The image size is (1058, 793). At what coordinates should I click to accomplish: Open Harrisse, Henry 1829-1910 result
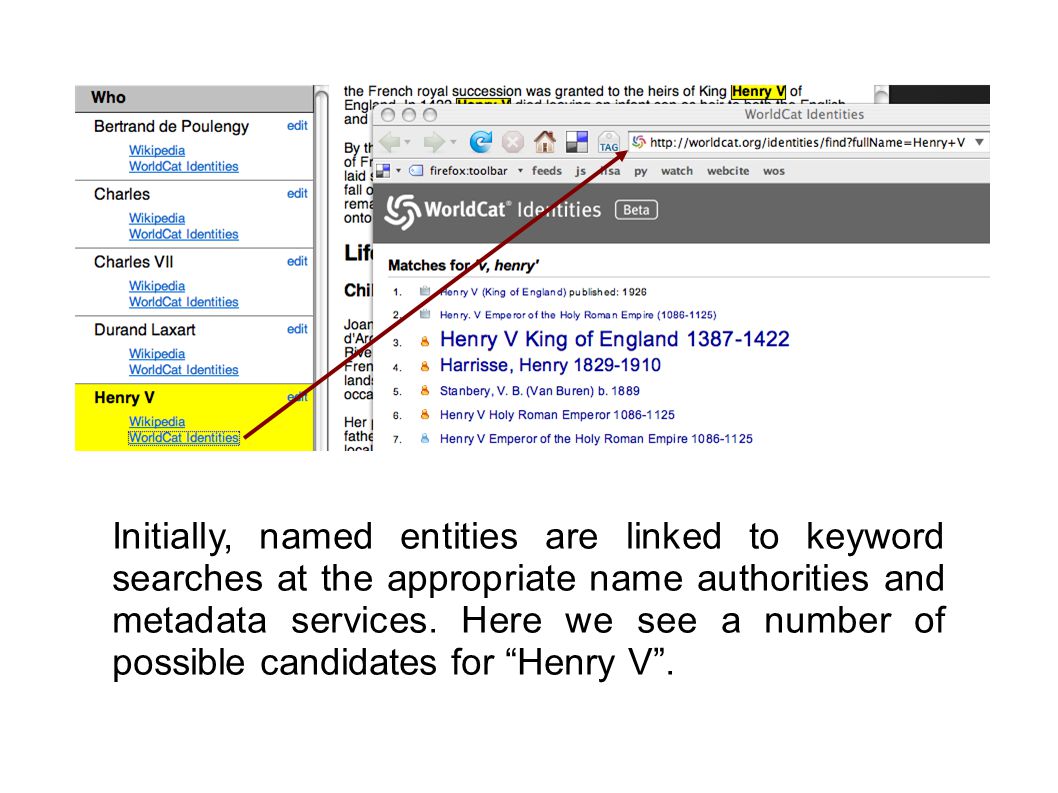(550, 365)
